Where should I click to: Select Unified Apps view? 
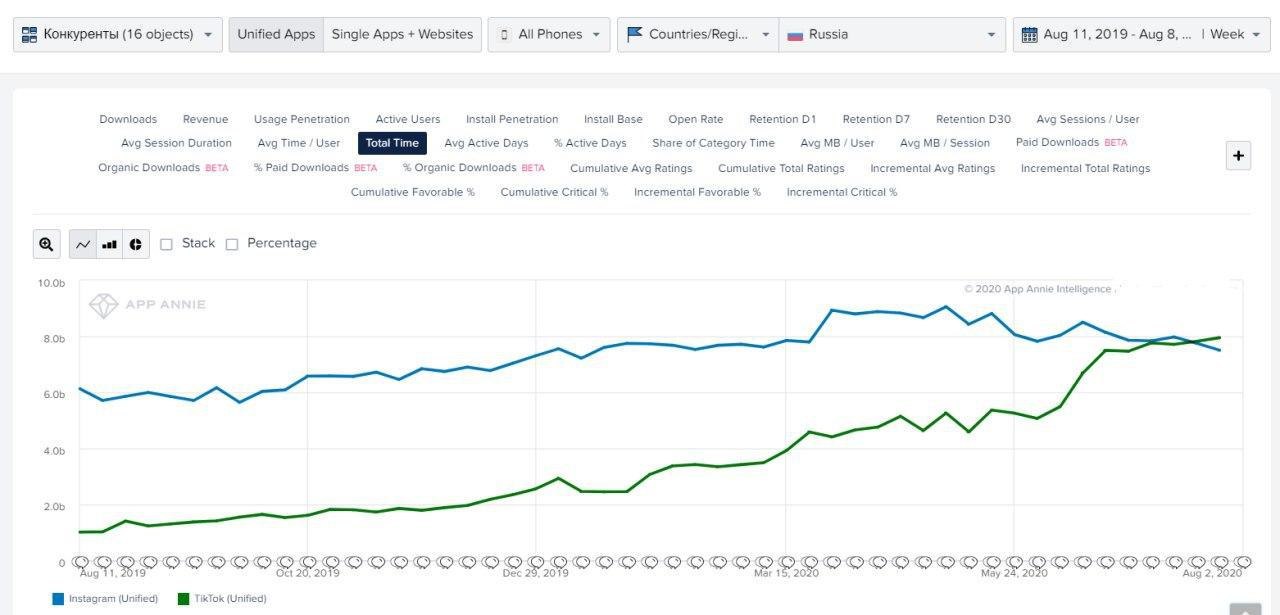[x=276, y=34]
